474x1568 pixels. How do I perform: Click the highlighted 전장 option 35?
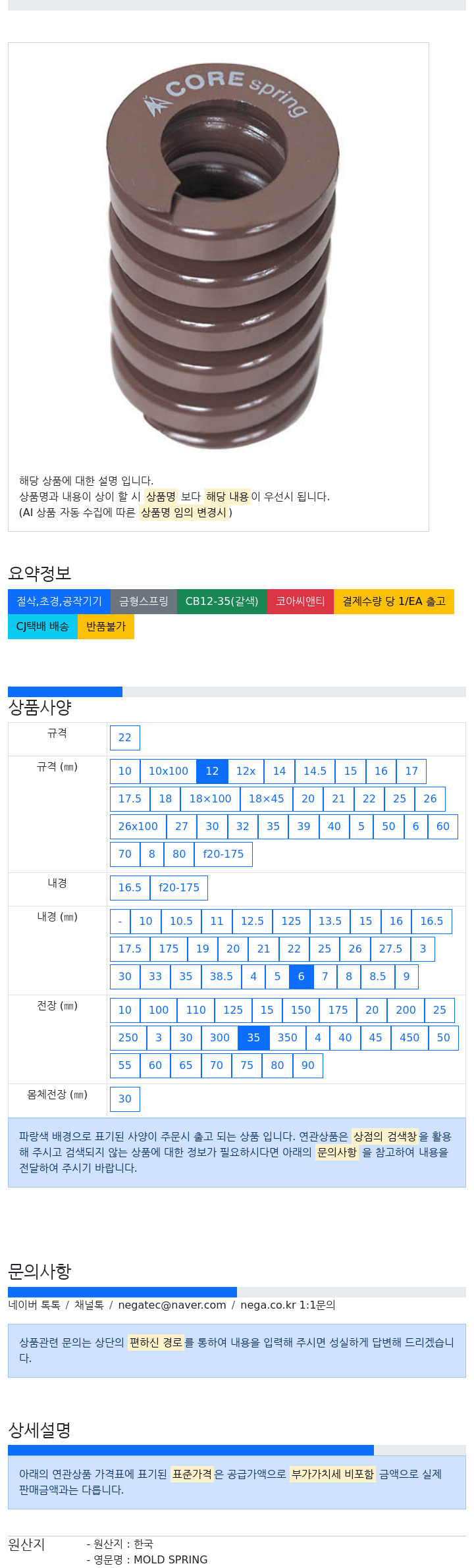[x=253, y=1037]
